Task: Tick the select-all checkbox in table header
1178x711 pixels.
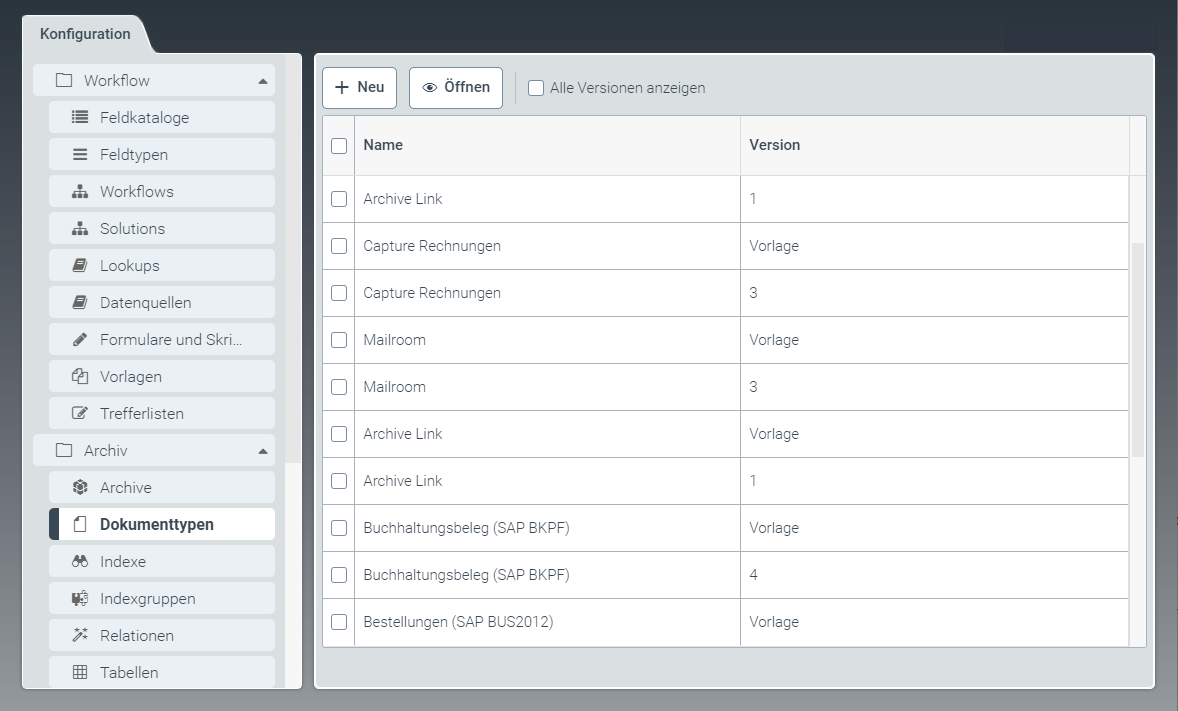Action: point(339,145)
